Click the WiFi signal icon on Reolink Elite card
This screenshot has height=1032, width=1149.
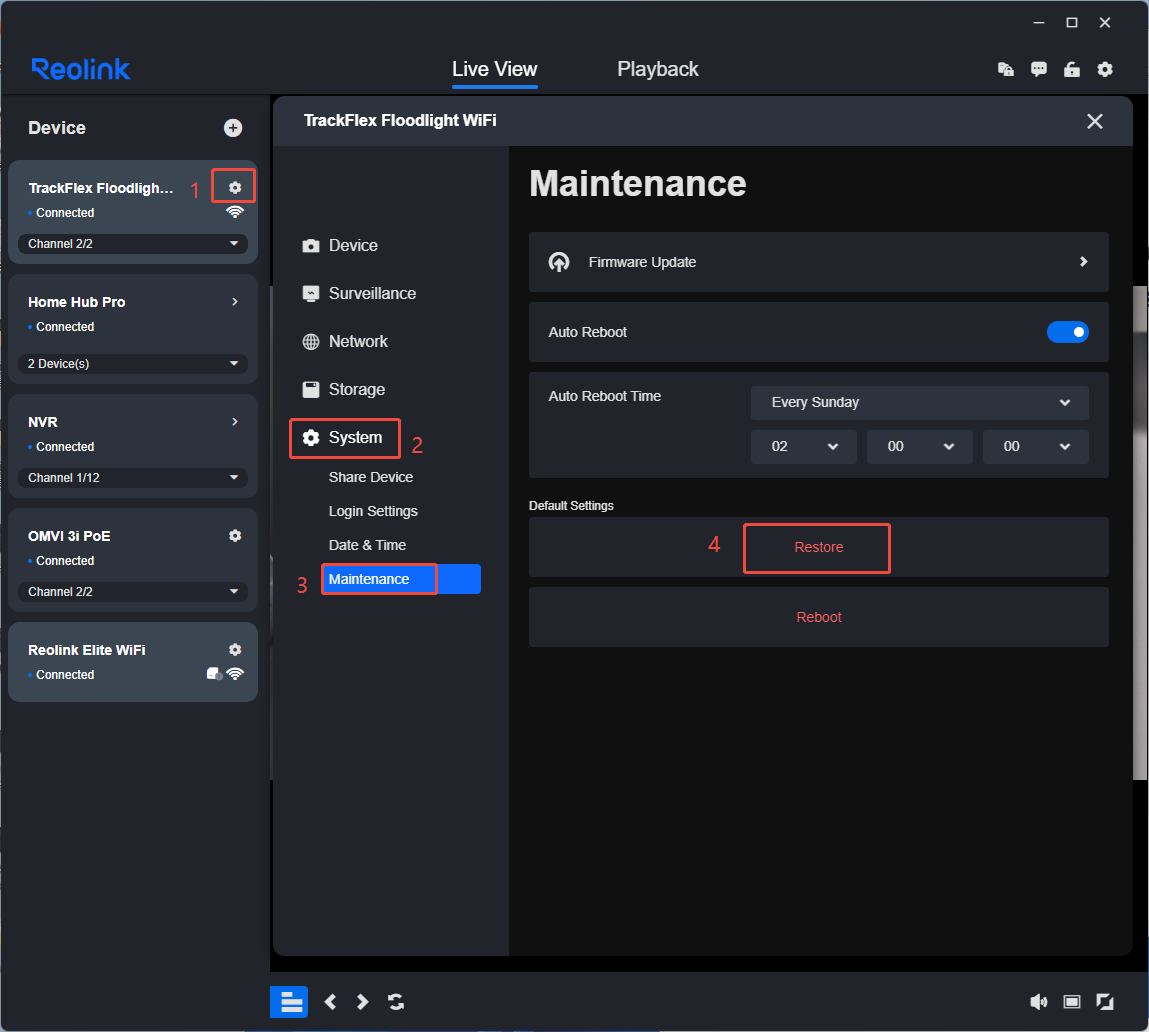(x=235, y=674)
